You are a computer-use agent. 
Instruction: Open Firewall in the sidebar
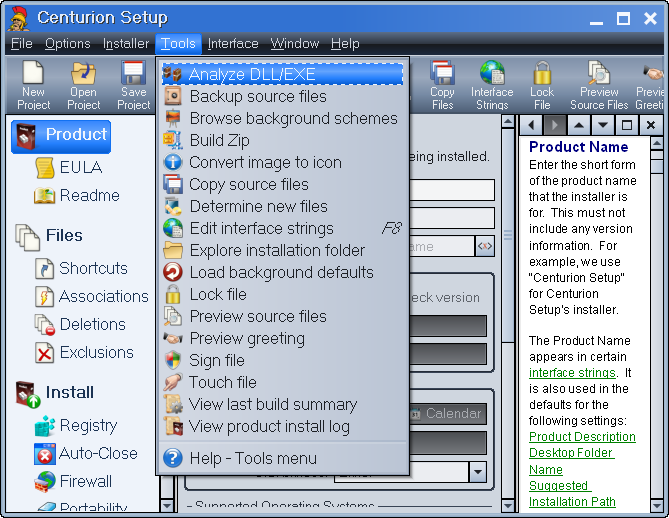[73, 482]
